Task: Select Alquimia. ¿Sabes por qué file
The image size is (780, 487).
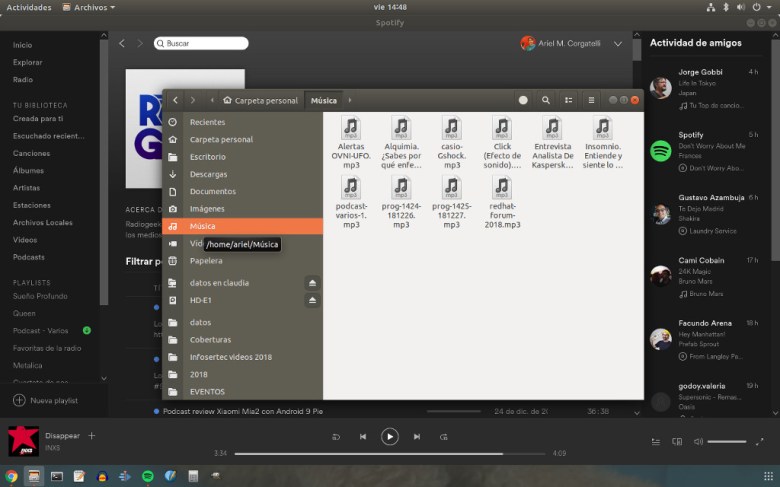Action: click(401, 142)
